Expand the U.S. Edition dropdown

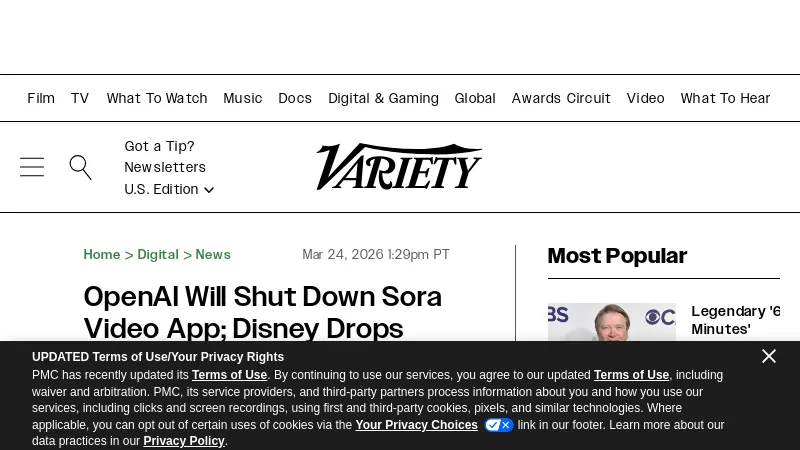coord(168,190)
